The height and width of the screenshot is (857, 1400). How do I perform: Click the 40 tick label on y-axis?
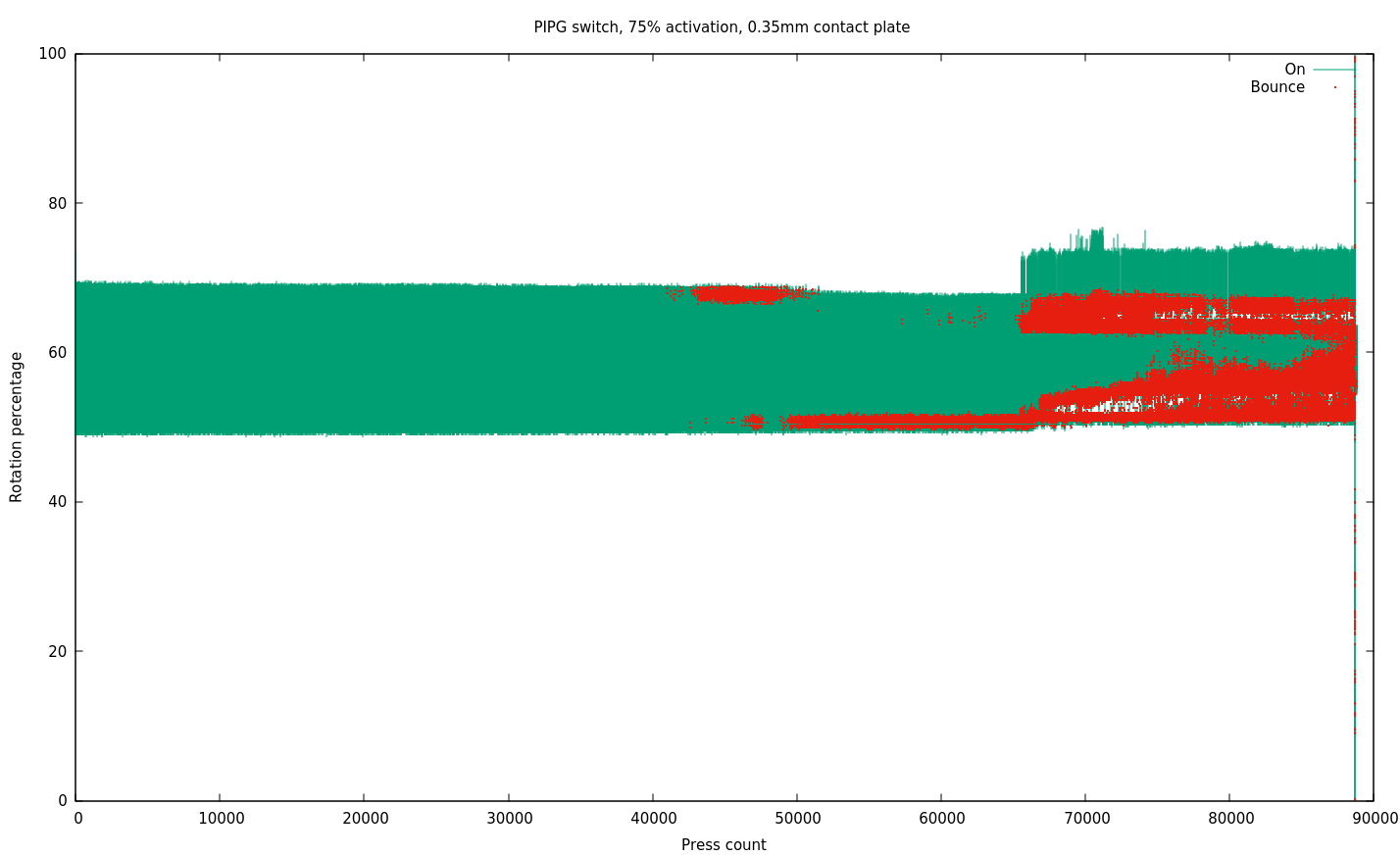57,502
